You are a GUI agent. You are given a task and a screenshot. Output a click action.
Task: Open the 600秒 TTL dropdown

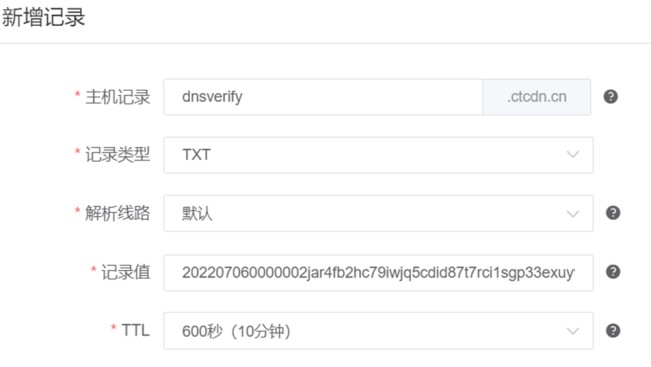coord(378,331)
